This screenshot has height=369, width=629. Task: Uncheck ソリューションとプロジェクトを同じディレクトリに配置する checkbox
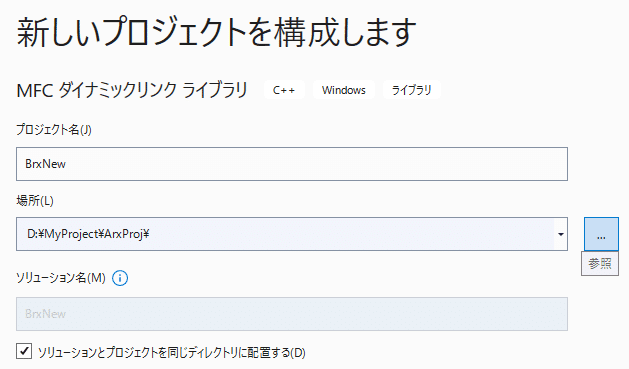tap(24, 351)
